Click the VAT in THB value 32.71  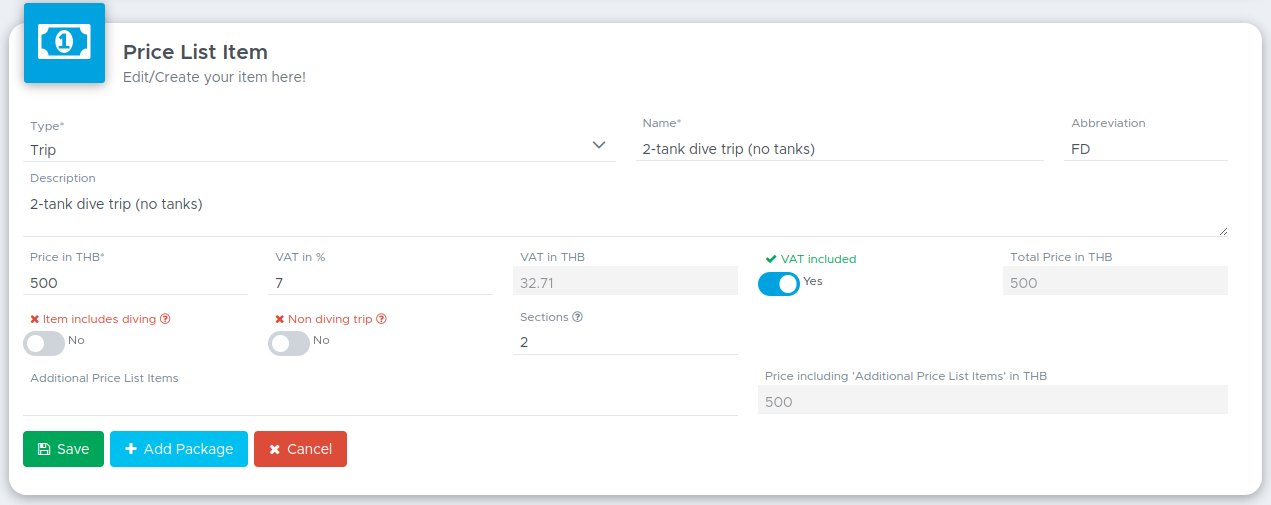click(x=625, y=282)
